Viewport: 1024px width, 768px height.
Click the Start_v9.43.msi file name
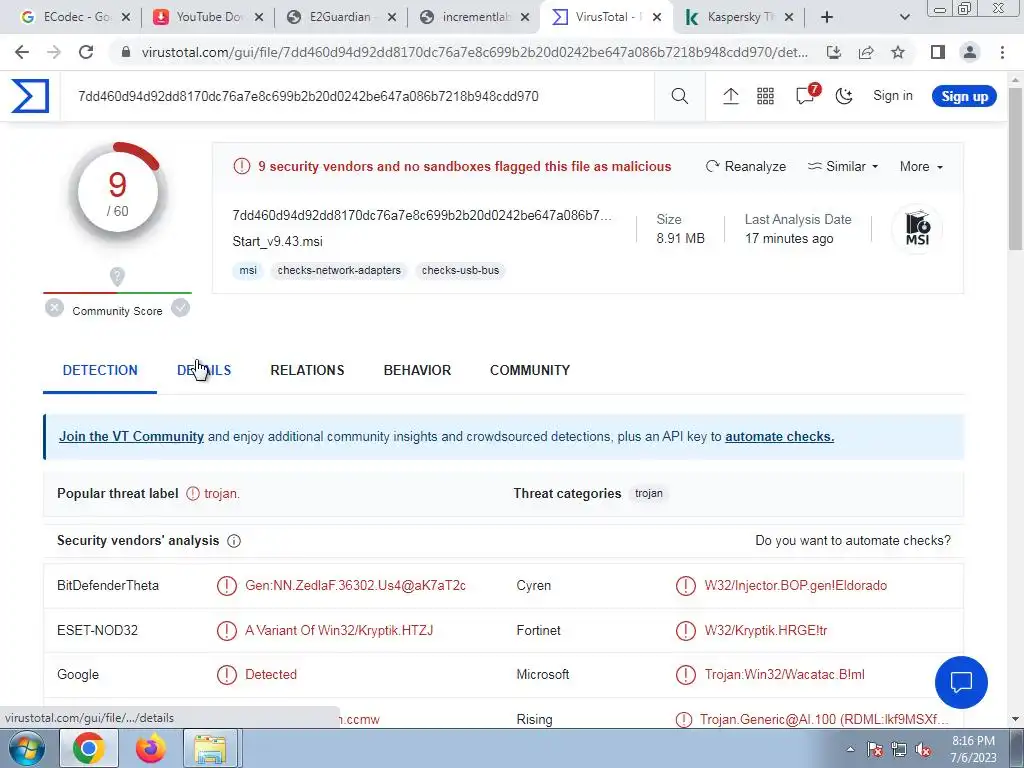278,242
